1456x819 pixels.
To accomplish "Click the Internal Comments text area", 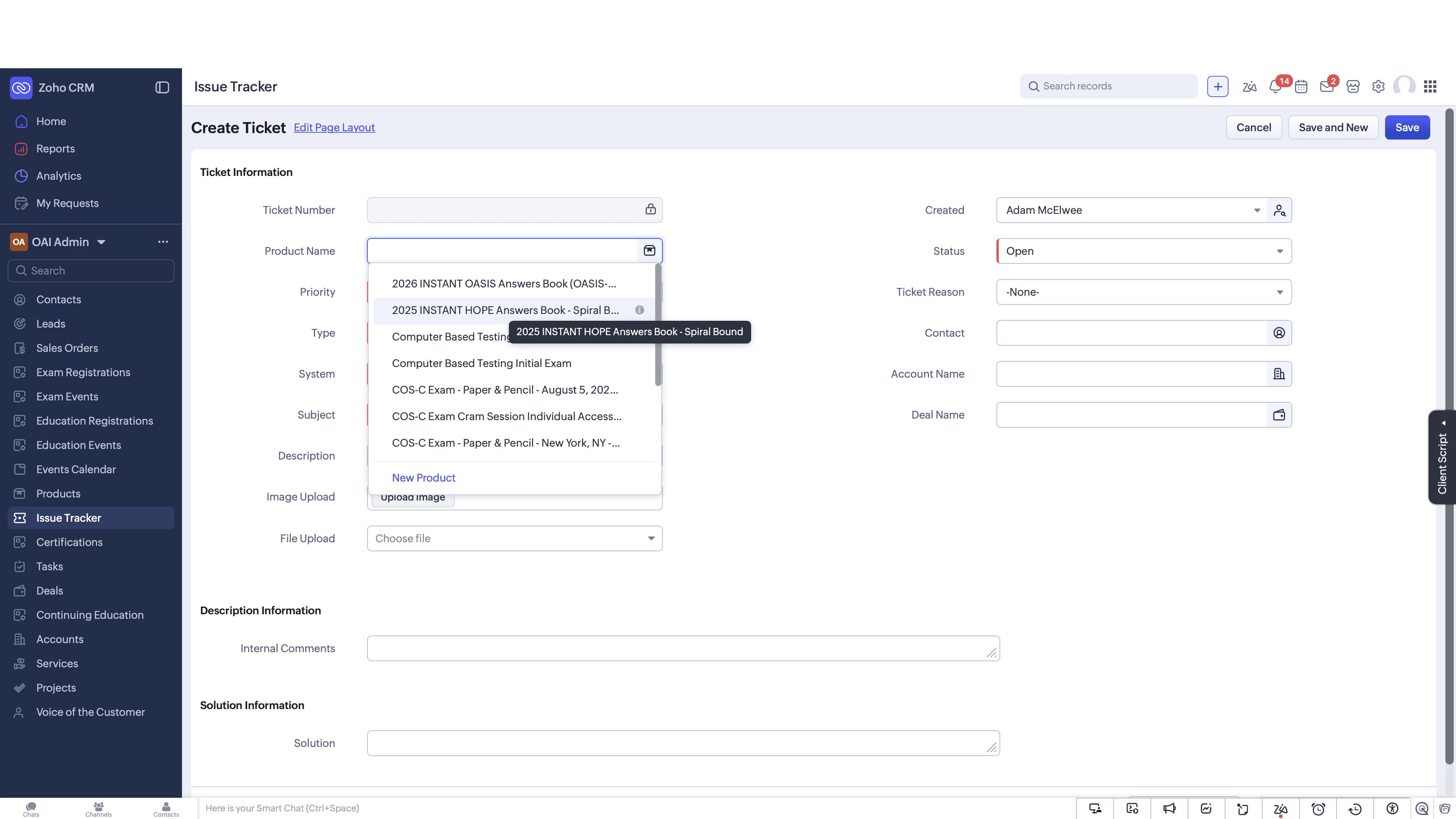I will tap(683, 648).
